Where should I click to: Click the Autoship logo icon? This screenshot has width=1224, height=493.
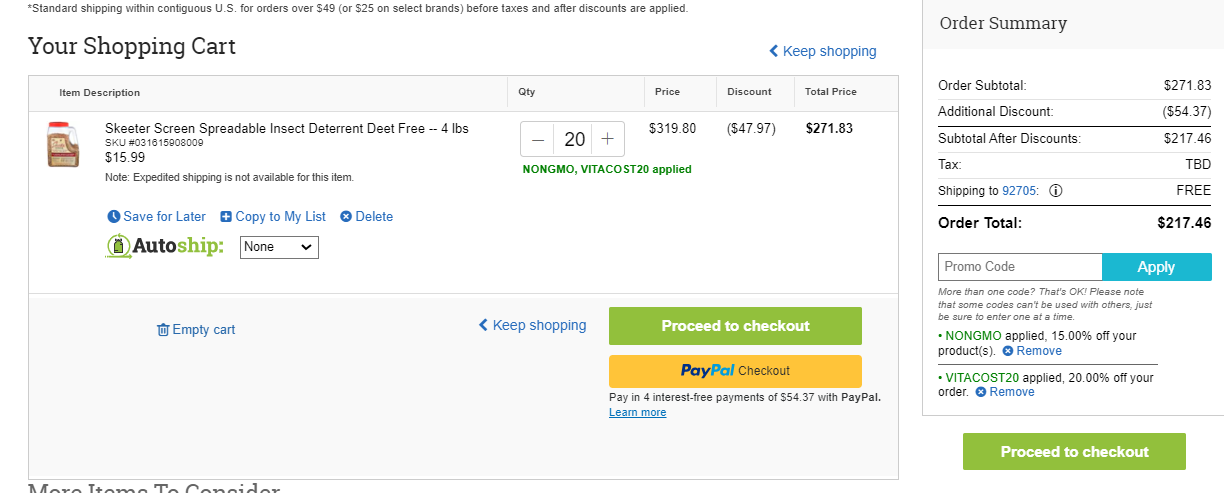coord(119,246)
